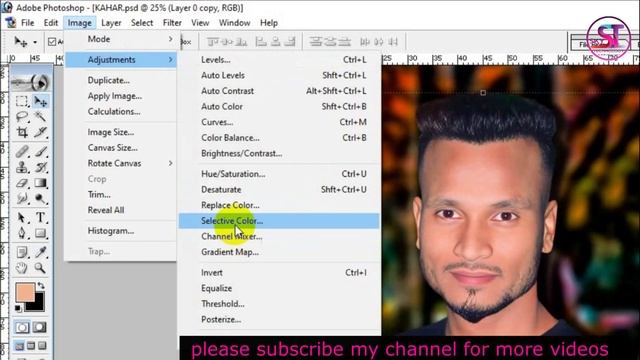
Task: Reset default foreground and background colors
Action: (x=18, y=308)
